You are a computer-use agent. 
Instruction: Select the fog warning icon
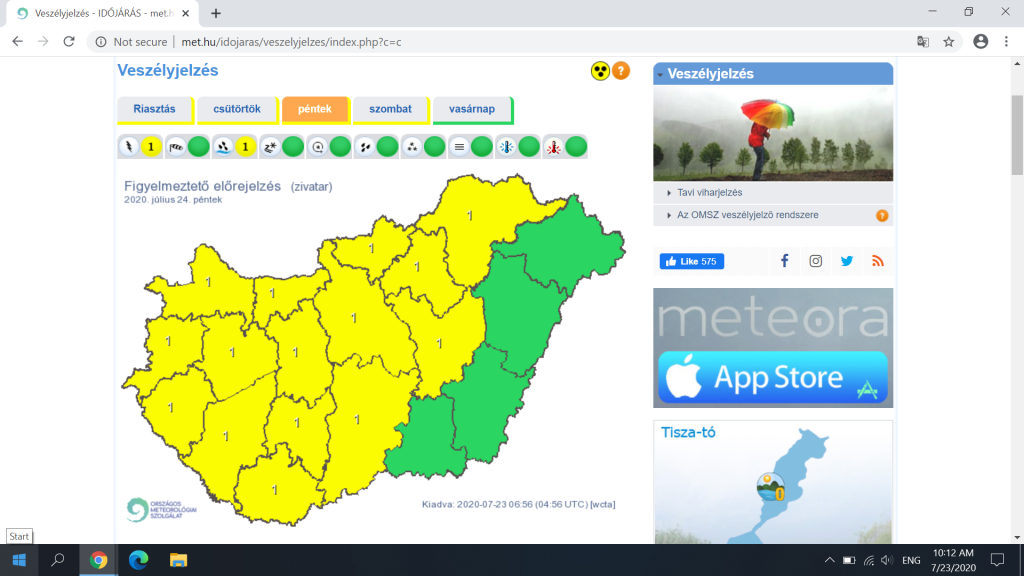458,147
